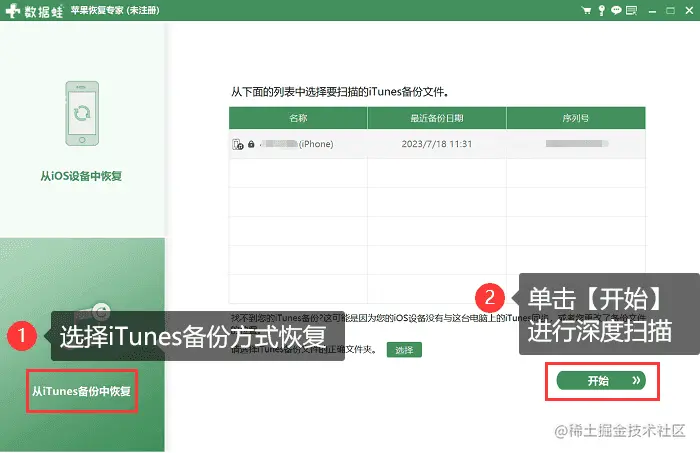Click the 选择 folder select button
Screen dimensions: 700x453
coord(404,350)
